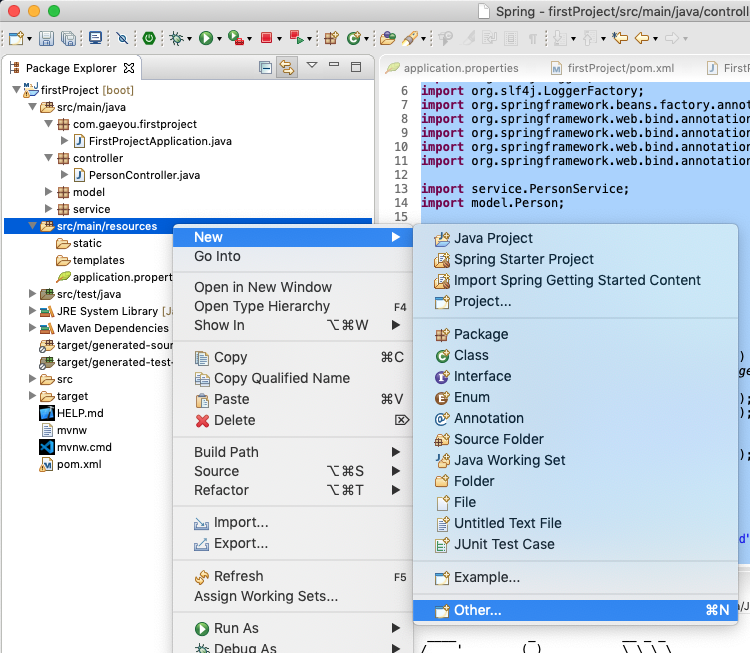Collapse the src/main/java folder
The image size is (750, 653).
tap(33, 107)
